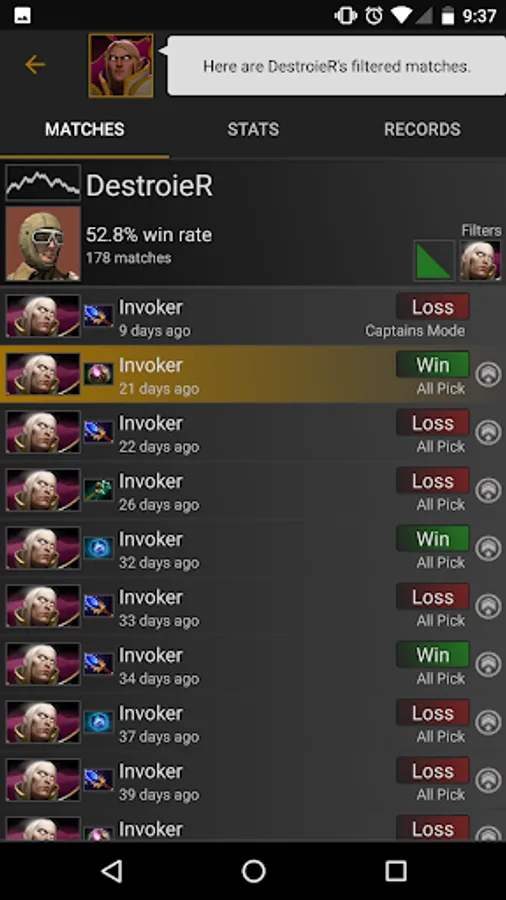The image size is (506, 900).
Task: Tap the green triangle filter icon
Action: click(x=434, y=261)
